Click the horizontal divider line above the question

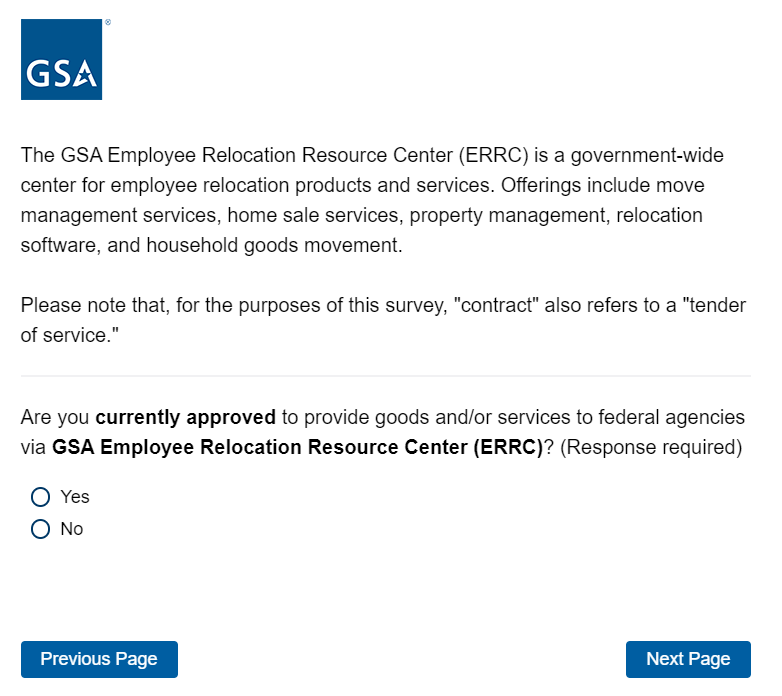386,376
